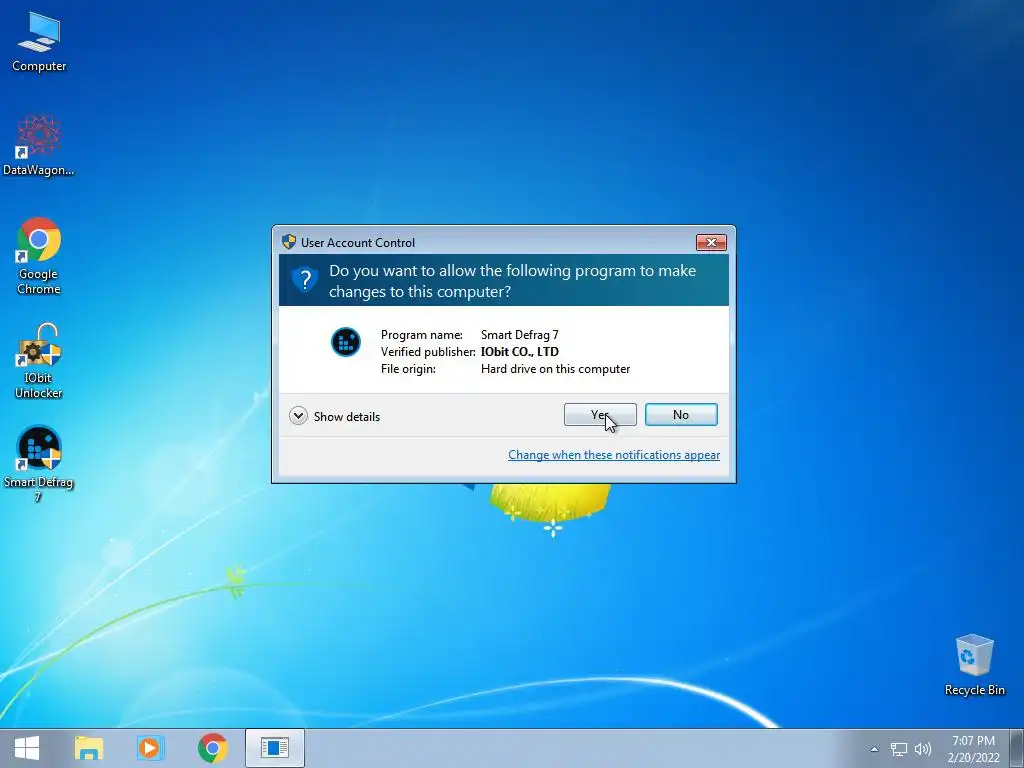1024x768 pixels.
Task: Open the volume speaker tray icon
Action: click(x=923, y=749)
